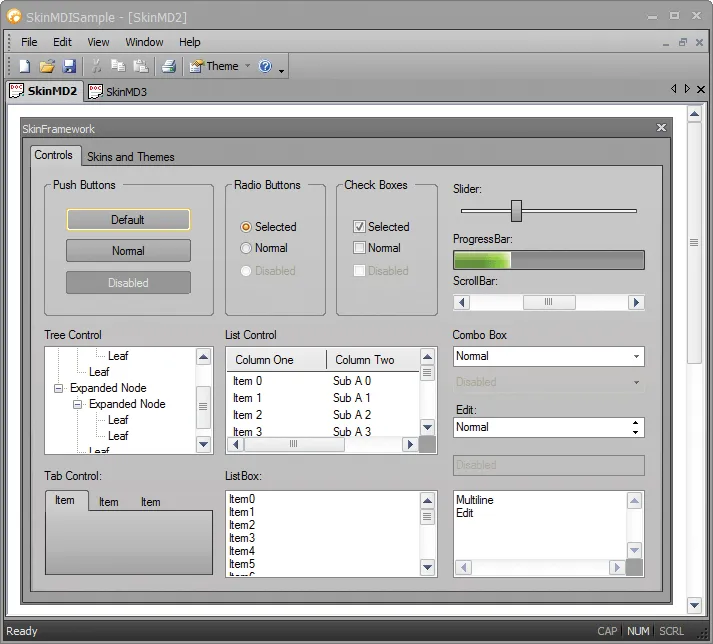Click the Cut scissors toolbar icon
This screenshot has width=713, height=644.
pyautogui.click(x=96, y=66)
